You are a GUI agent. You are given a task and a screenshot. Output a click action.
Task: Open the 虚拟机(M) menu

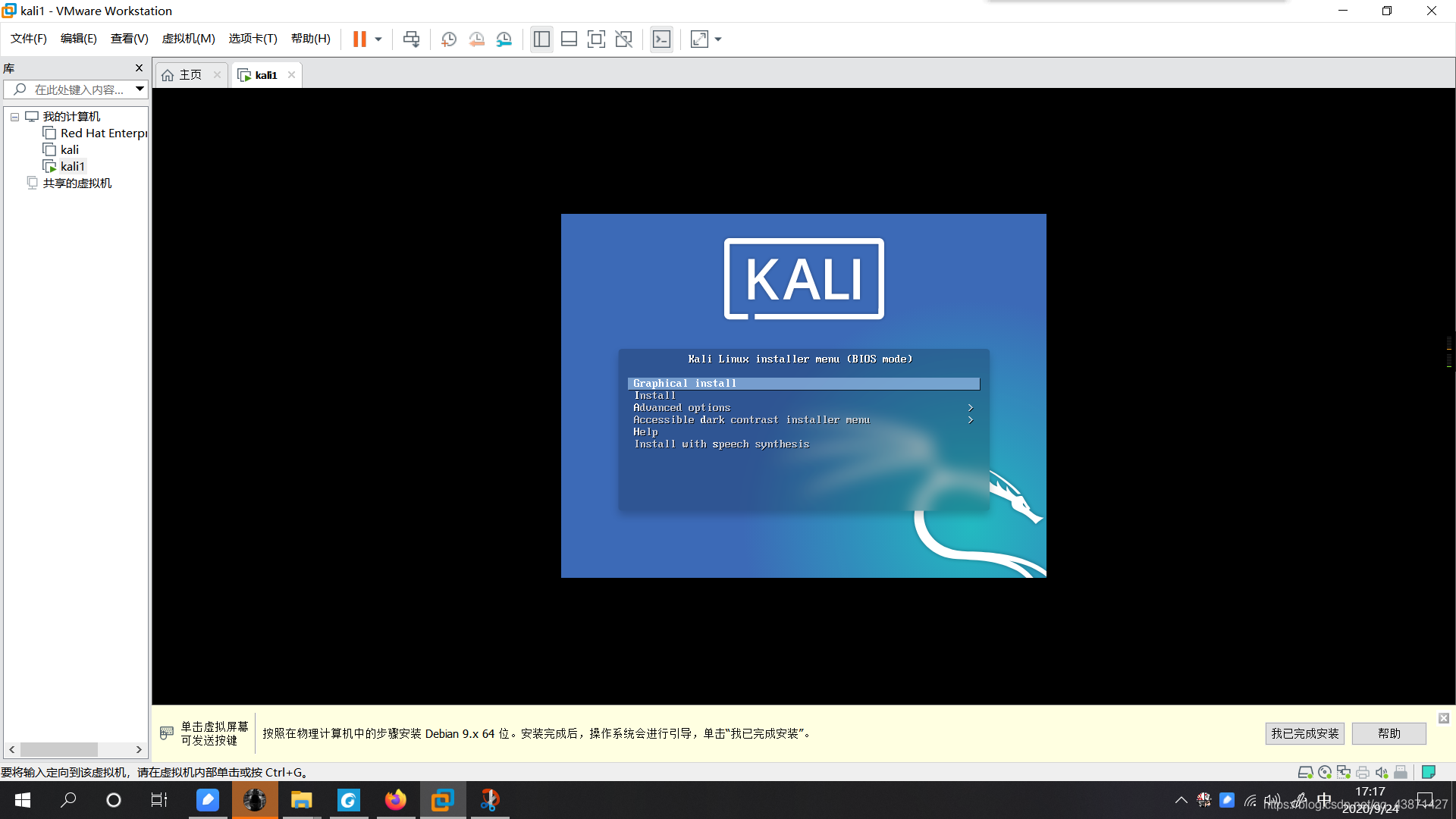pos(189,39)
